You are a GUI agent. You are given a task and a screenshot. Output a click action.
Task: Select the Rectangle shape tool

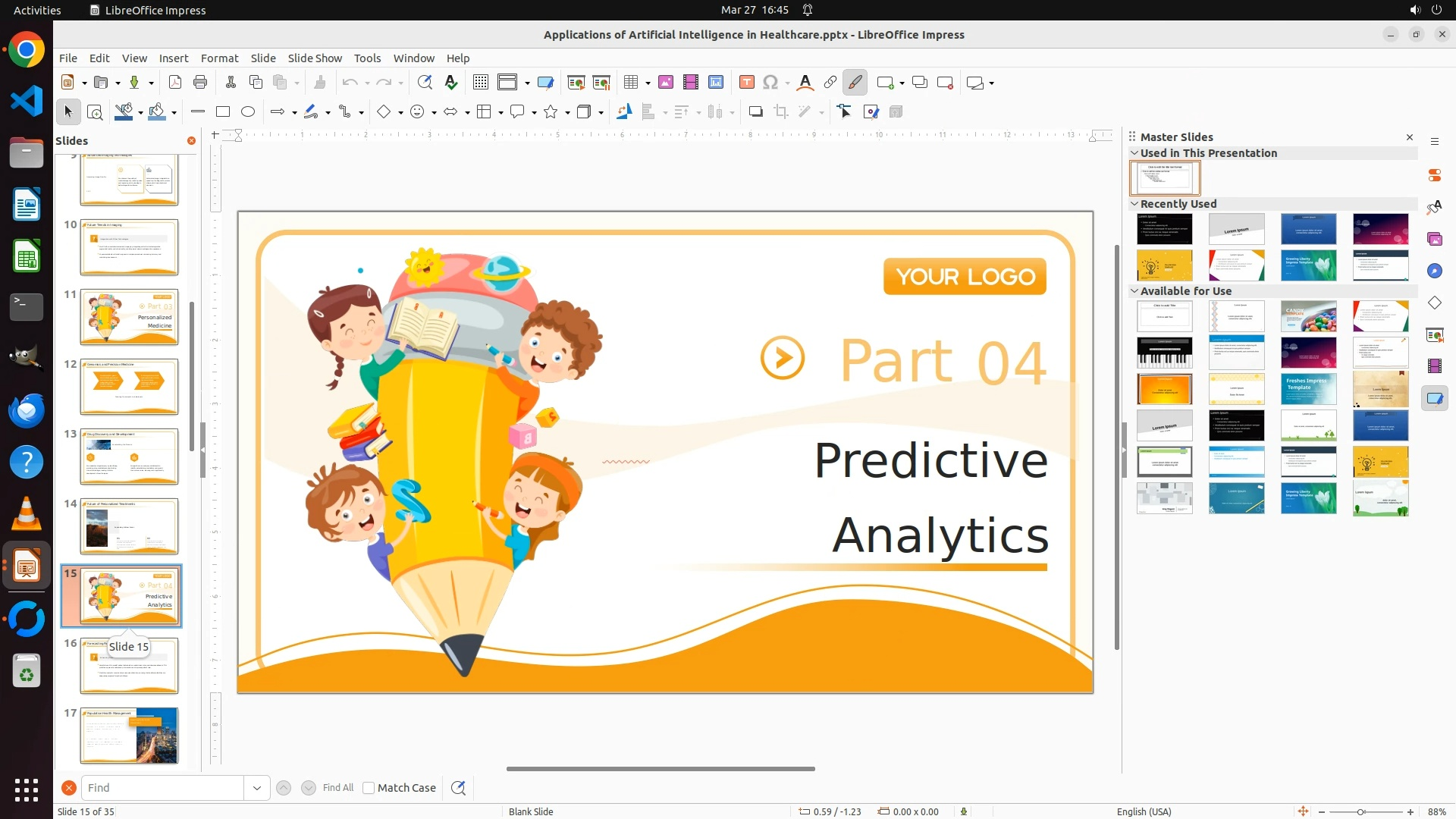pyautogui.click(x=223, y=112)
